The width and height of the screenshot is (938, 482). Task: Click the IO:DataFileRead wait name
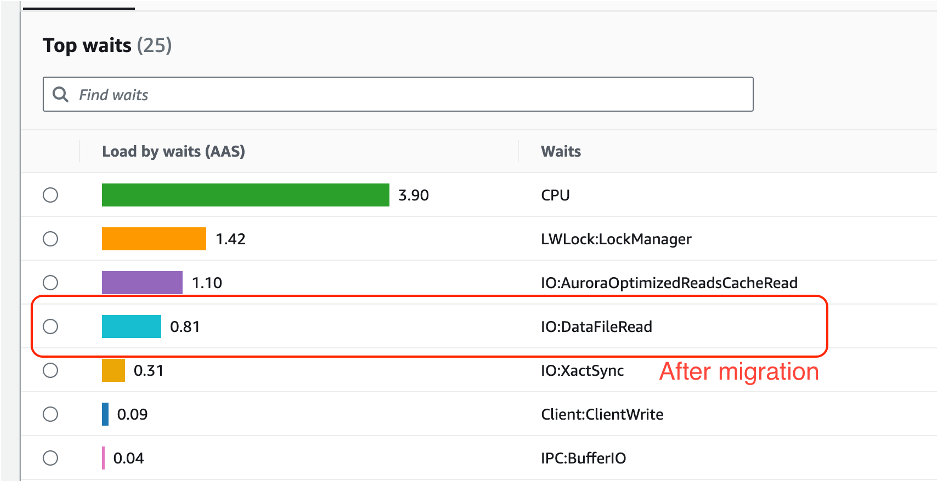(x=596, y=326)
